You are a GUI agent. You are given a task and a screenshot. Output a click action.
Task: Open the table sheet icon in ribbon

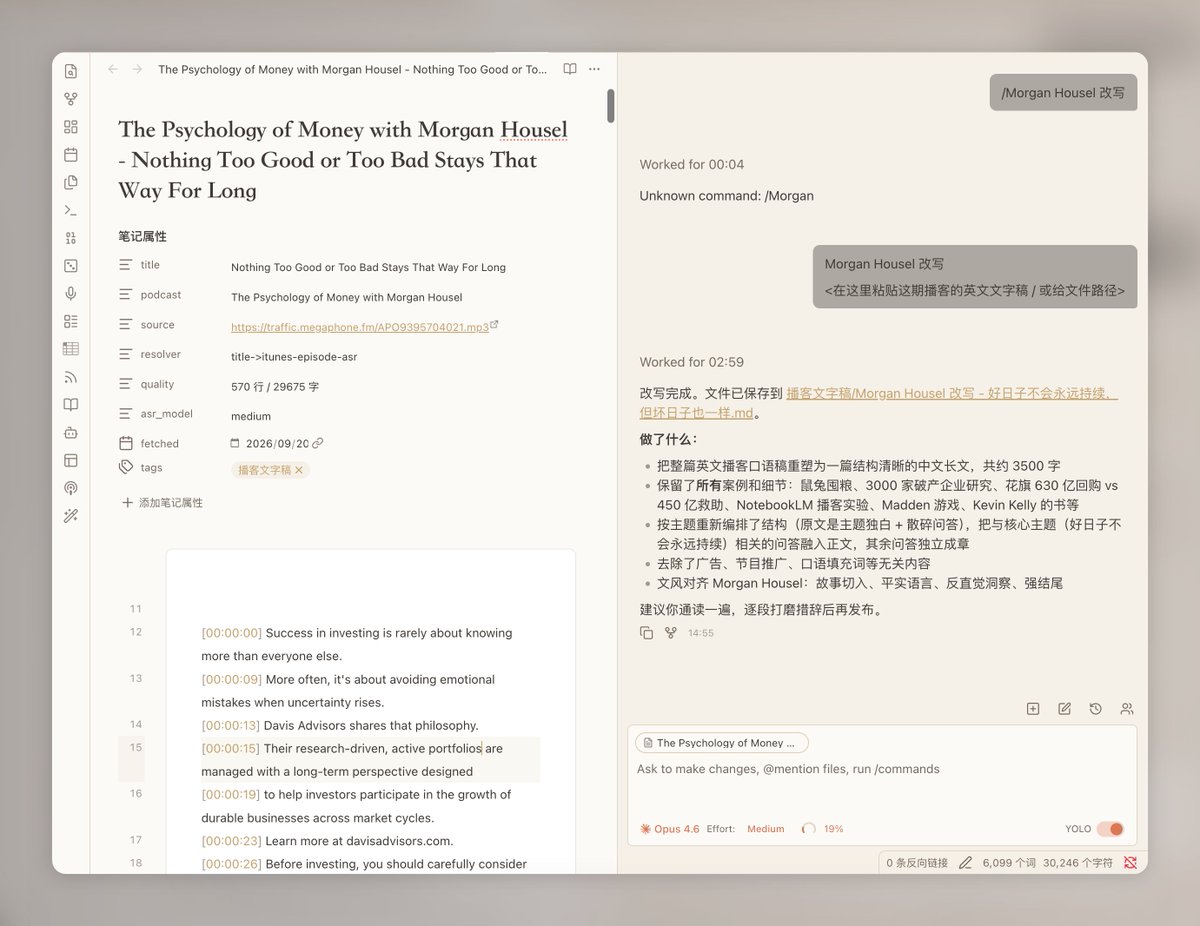coord(71,349)
